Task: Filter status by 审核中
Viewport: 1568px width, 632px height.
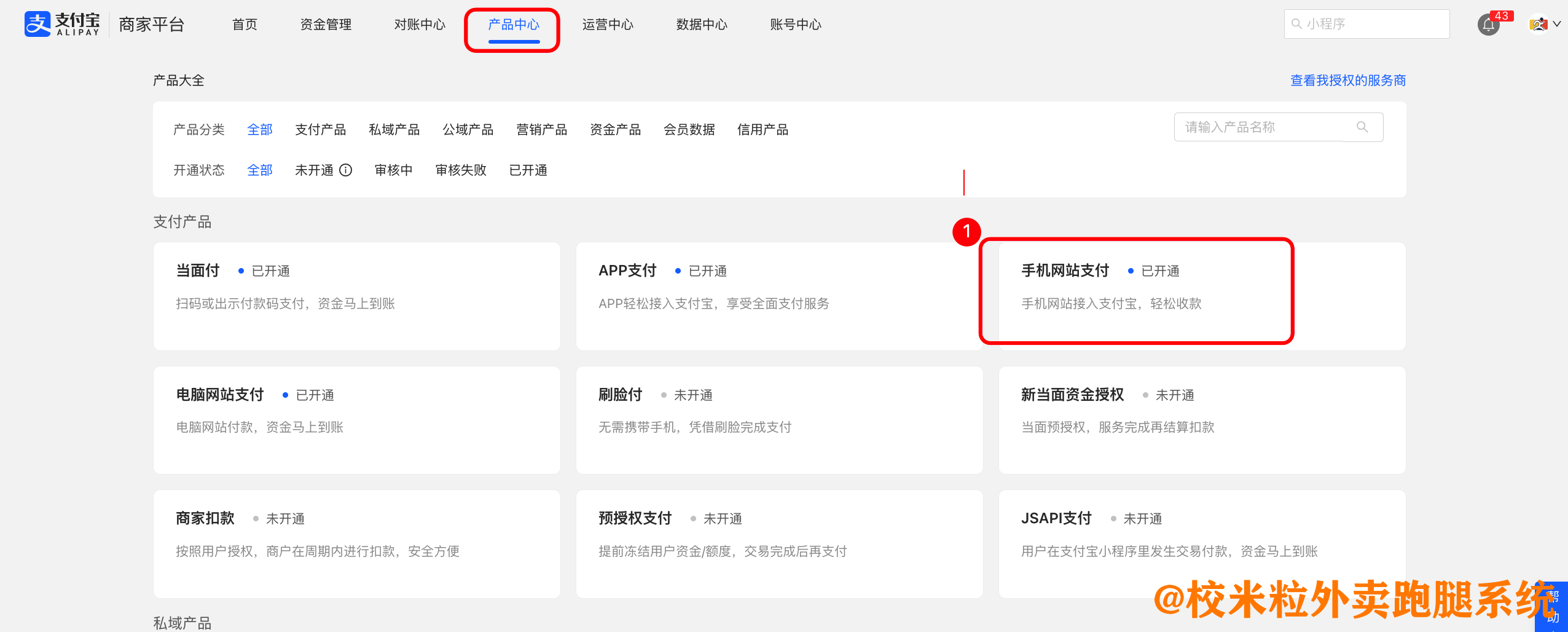Action: [393, 170]
